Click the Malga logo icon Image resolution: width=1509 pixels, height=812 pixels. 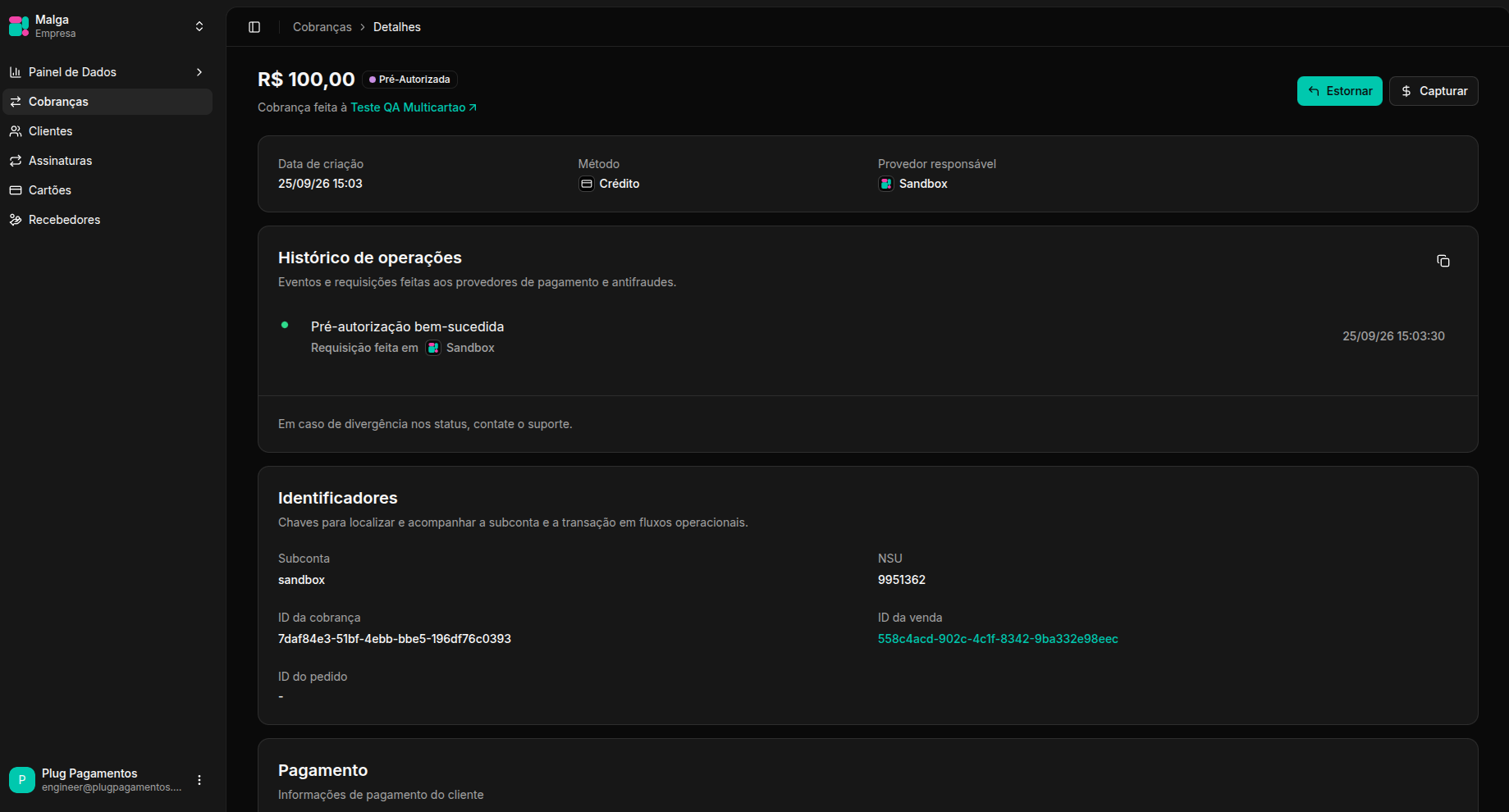point(19,26)
